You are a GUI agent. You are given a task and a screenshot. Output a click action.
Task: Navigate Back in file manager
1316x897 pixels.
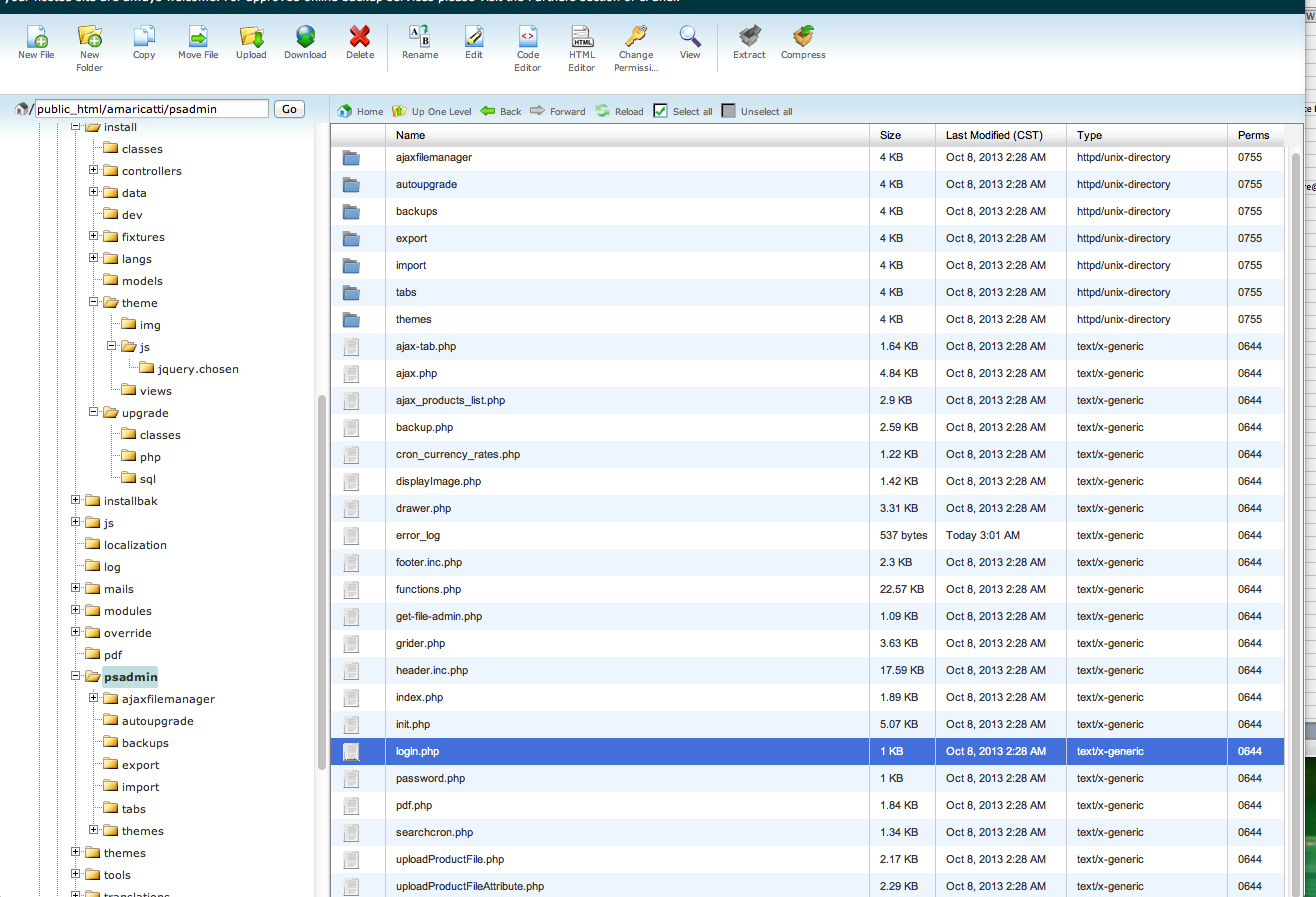pyautogui.click(x=501, y=111)
